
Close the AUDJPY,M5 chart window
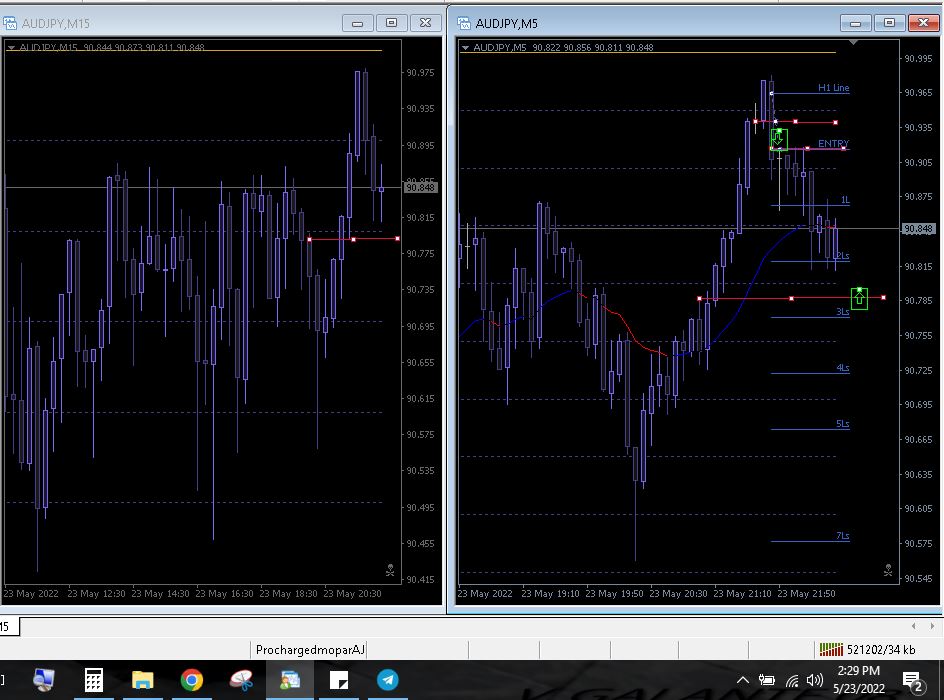tap(923, 23)
